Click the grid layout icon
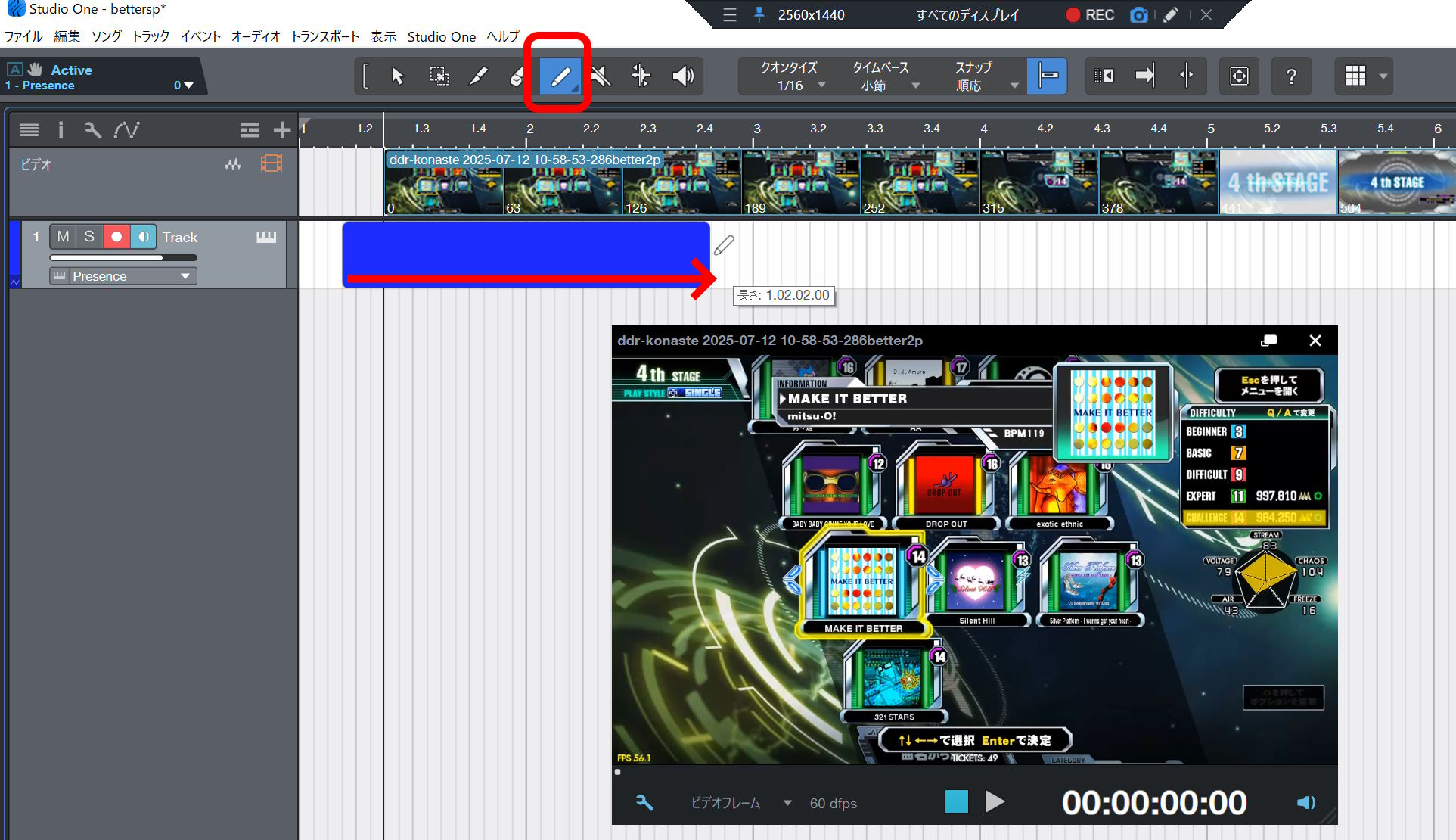 [1355, 76]
